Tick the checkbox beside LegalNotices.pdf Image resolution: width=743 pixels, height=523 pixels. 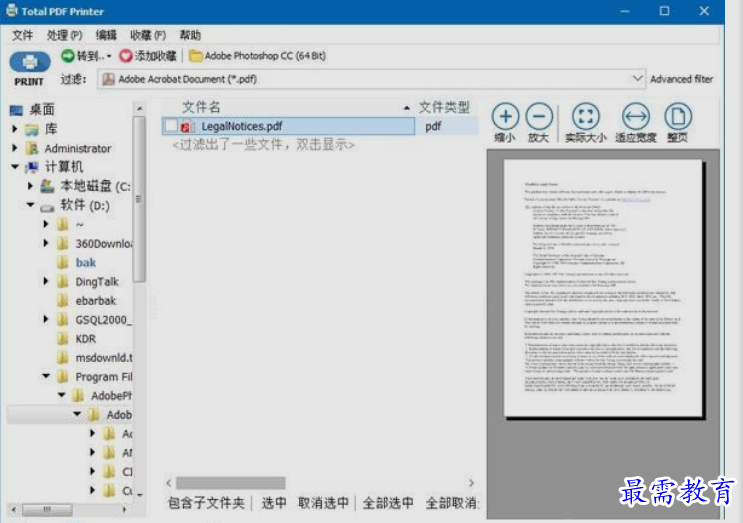coord(171,126)
